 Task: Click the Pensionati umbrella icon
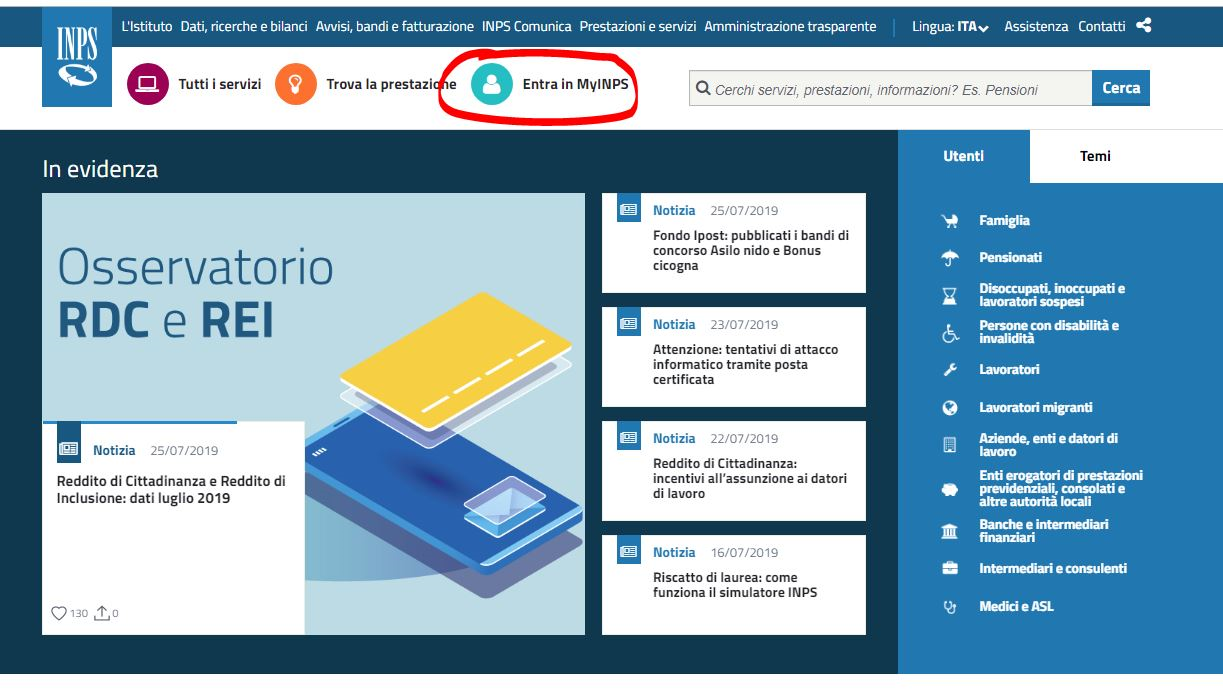[x=950, y=258]
